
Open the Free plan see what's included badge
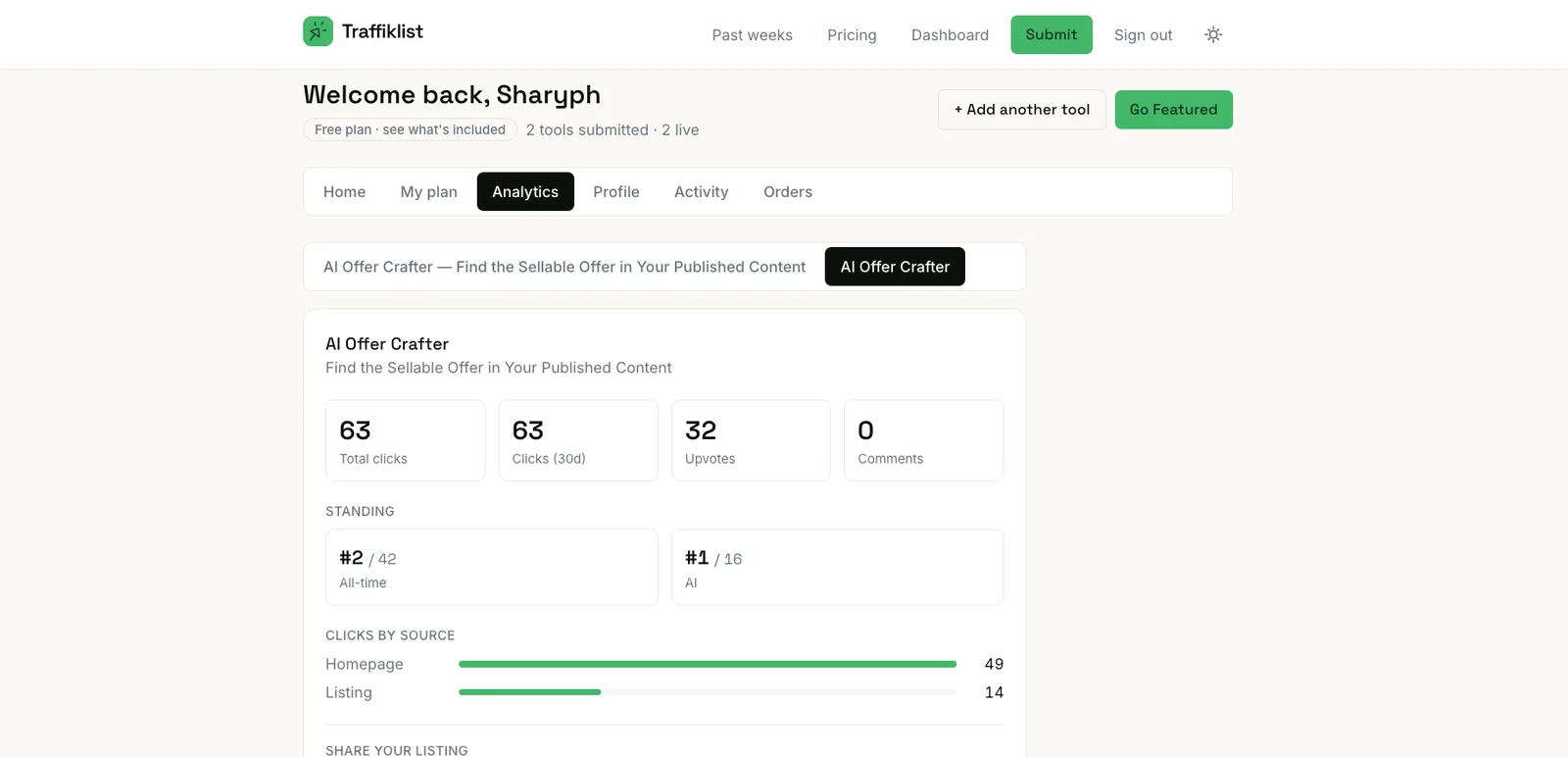pyautogui.click(x=410, y=129)
